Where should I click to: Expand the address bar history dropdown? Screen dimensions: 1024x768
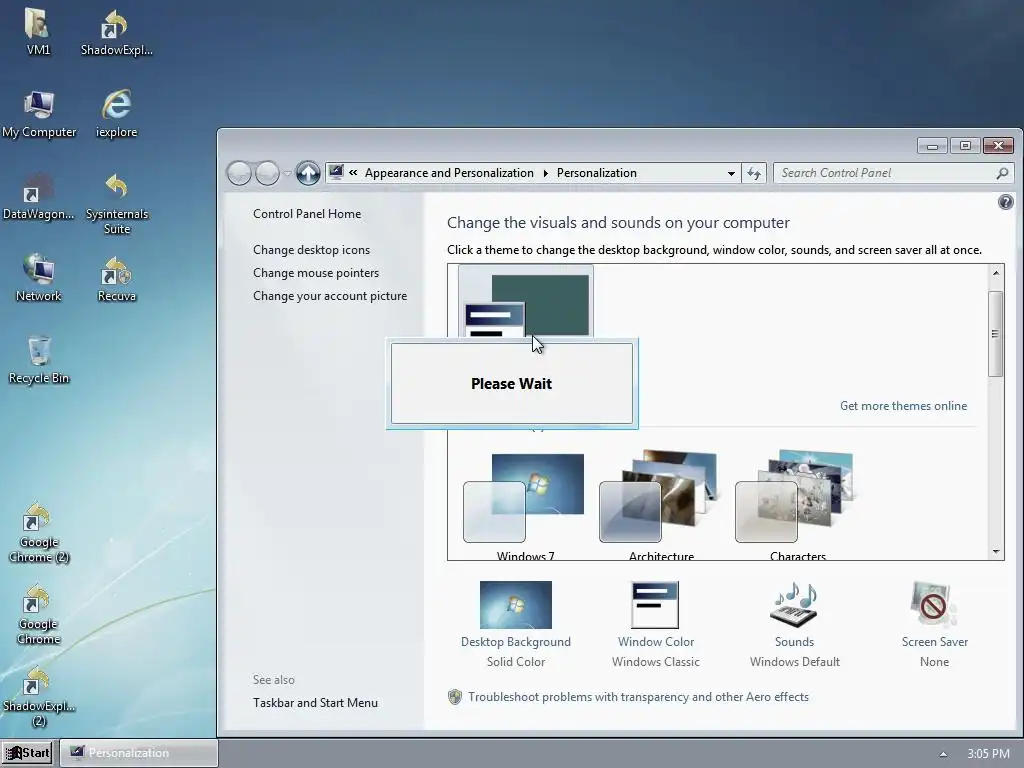coord(731,173)
